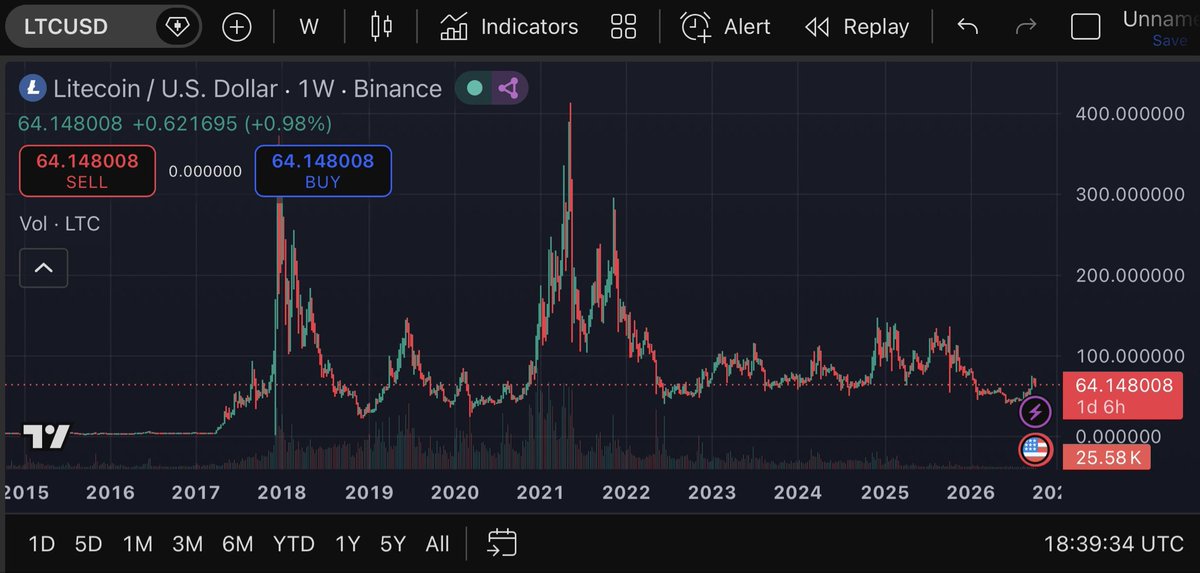Undo the last chart action
The width and height of the screenshot is (1200, 573).
coord(967,27)
